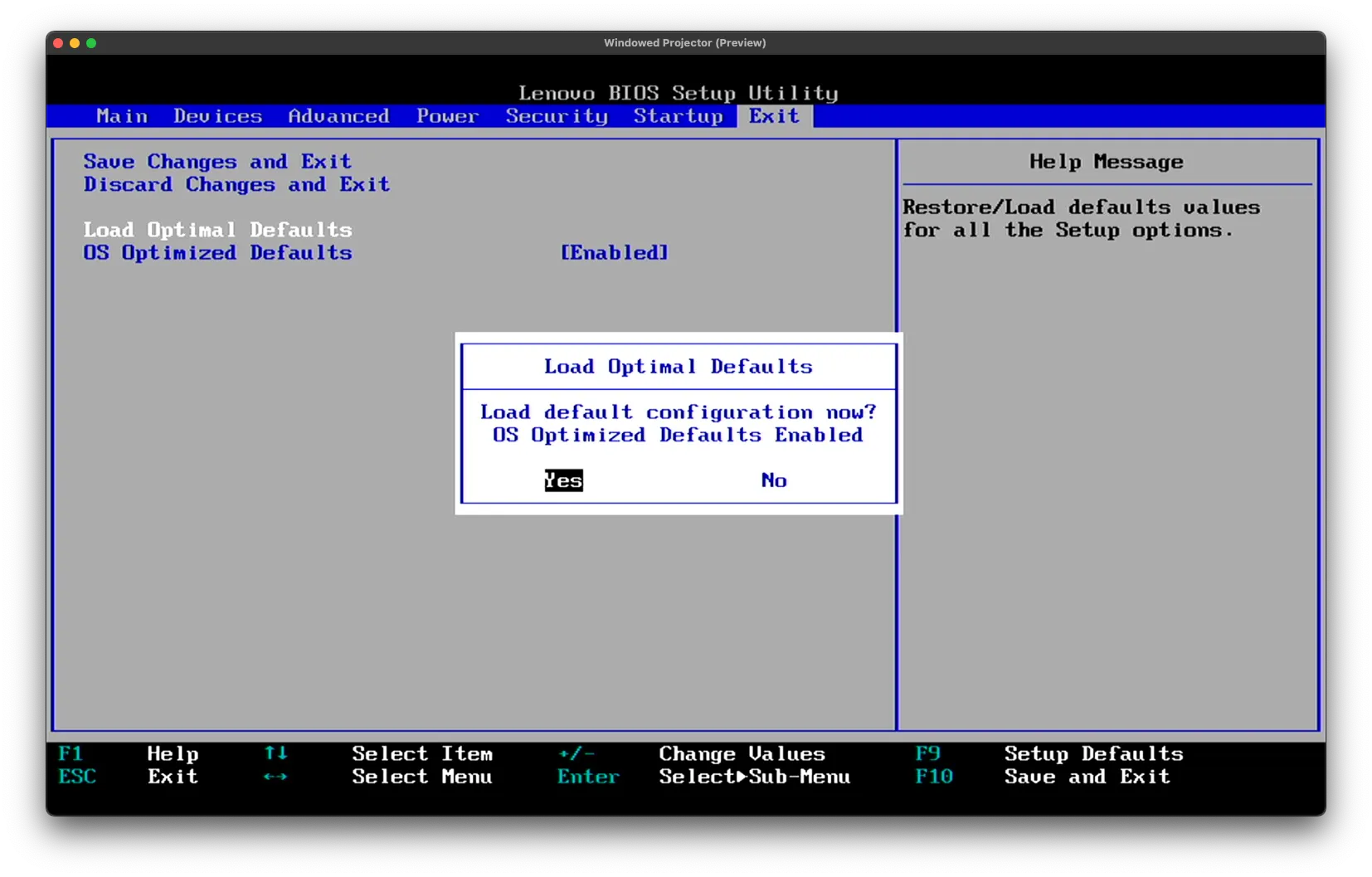Click Load Optimal Defaults menu entry
This screenshot has width=1372, height=877.
[217, 230]
